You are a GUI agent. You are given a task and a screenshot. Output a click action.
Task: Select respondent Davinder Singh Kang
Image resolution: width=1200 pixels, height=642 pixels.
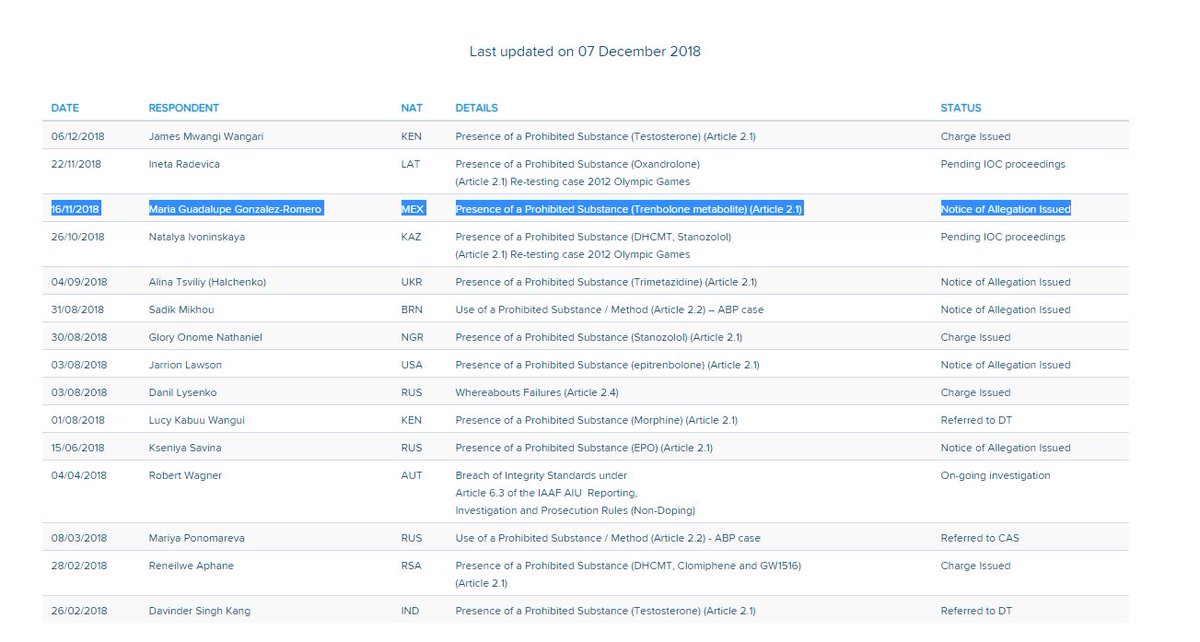point(200,611)
